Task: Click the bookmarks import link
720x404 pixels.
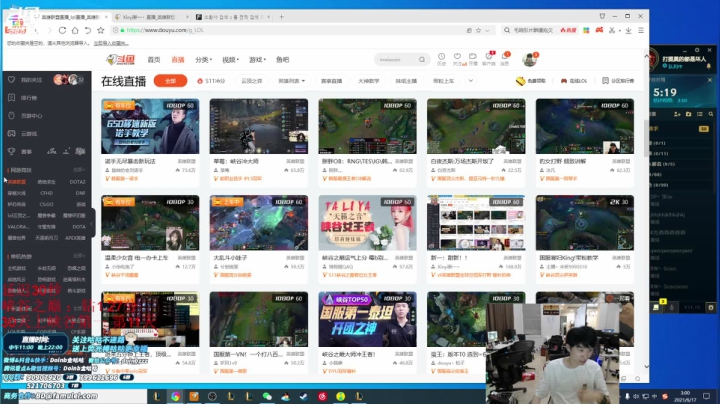Action: point(111,43)
